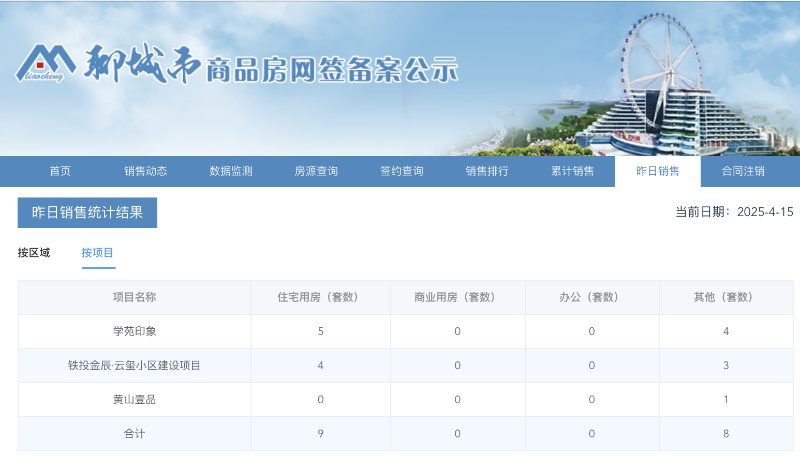Viewport: 800px width, 457px height.
Task: Click the 办公（套数） column header
Action: [591, 297]
